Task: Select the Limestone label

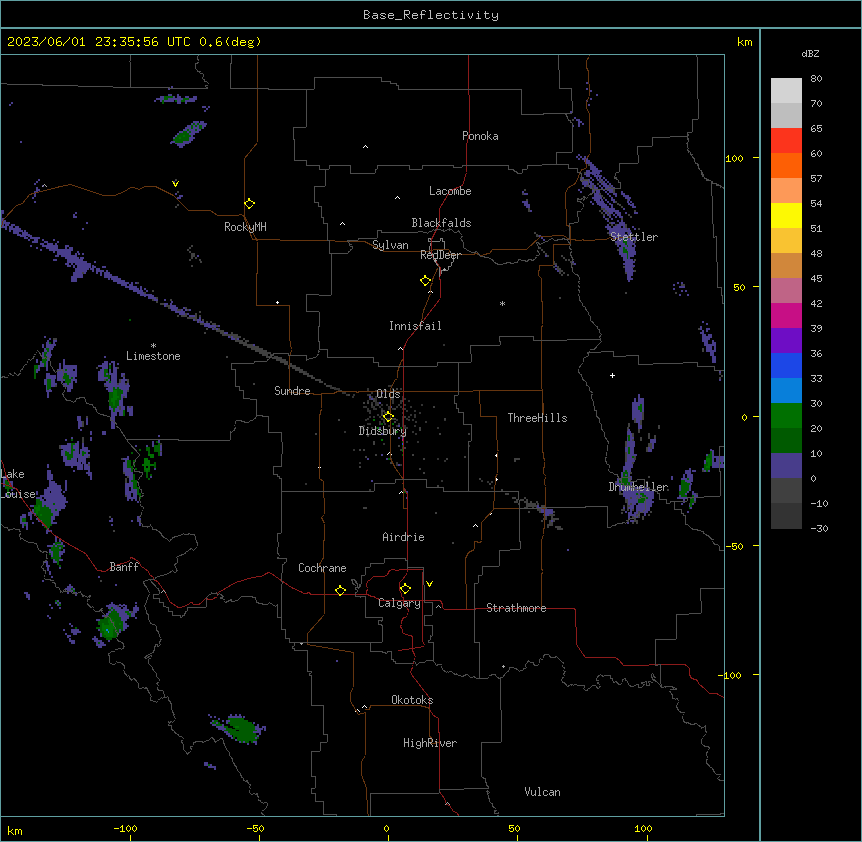Action: point(153,356)
